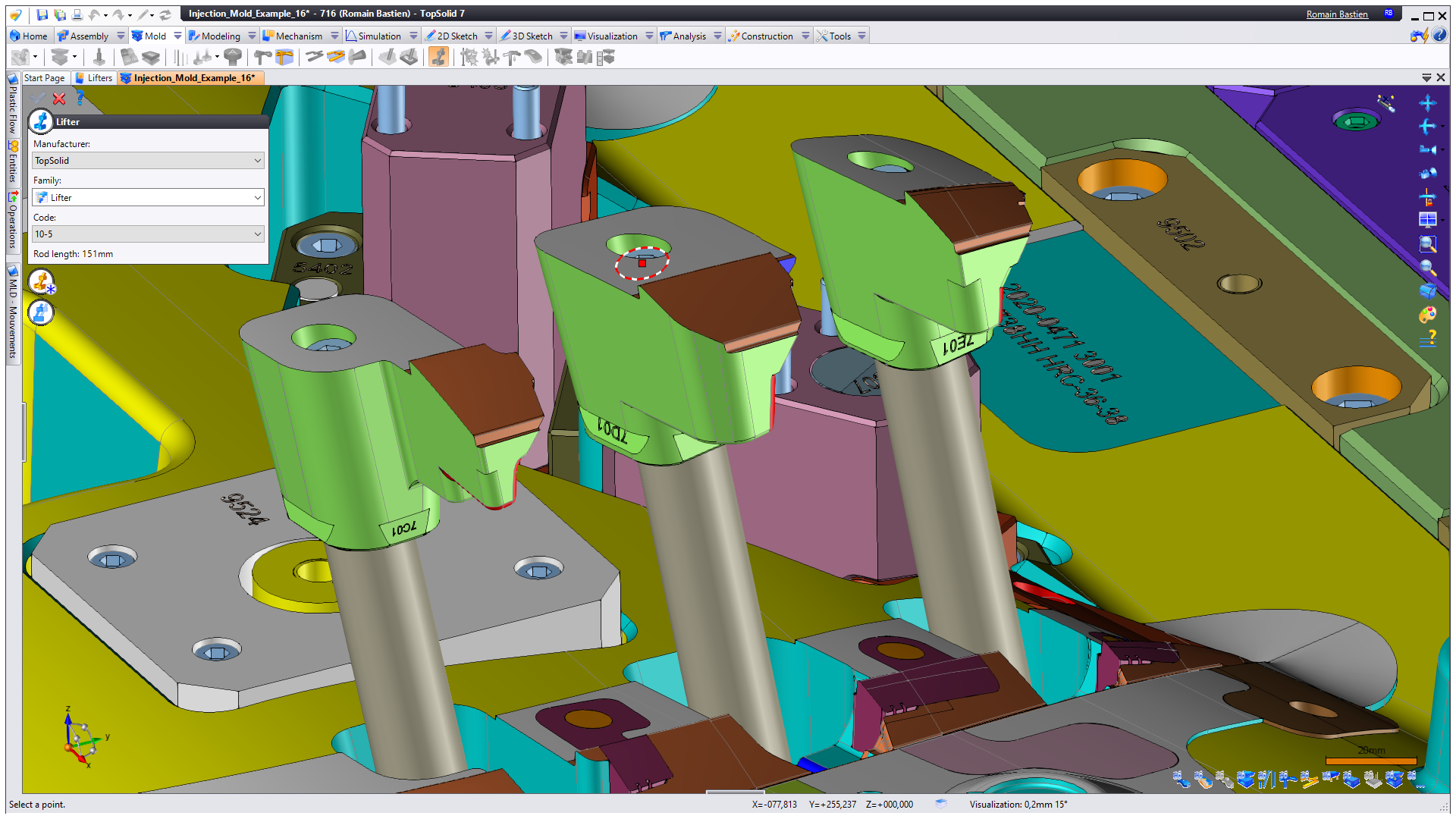This screenshot has width=1456, height=819.
Task: Click the split-window view icon on the right
Action: click(x=1427, y=220)
